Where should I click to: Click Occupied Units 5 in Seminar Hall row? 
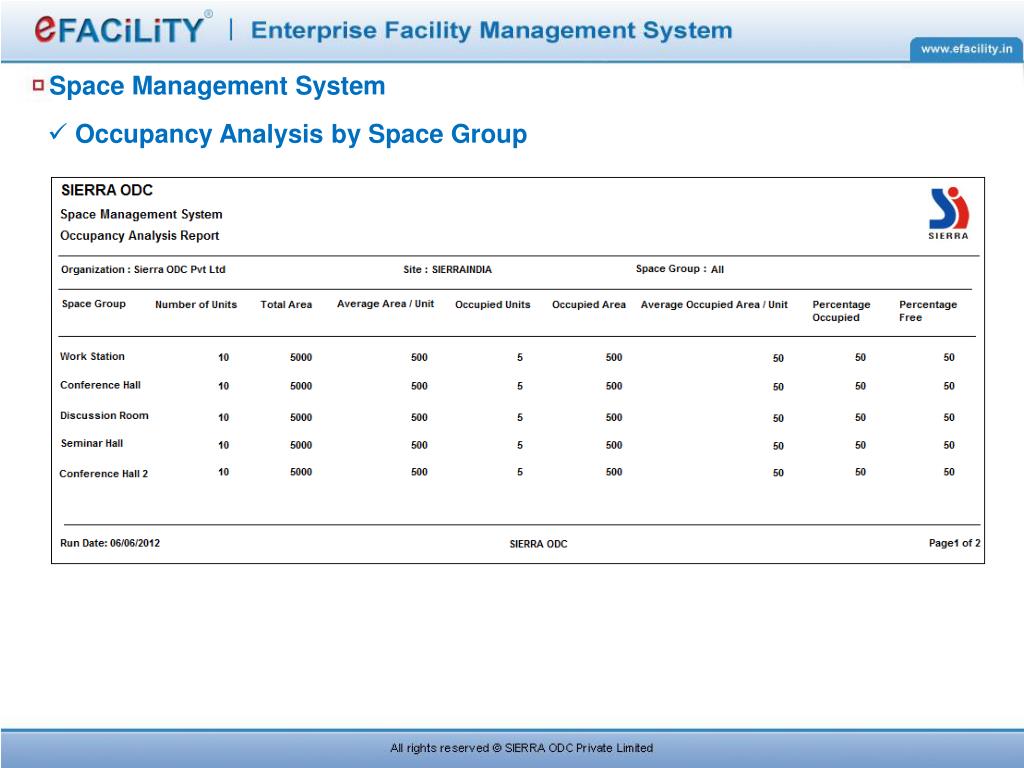tap(520, 445)
